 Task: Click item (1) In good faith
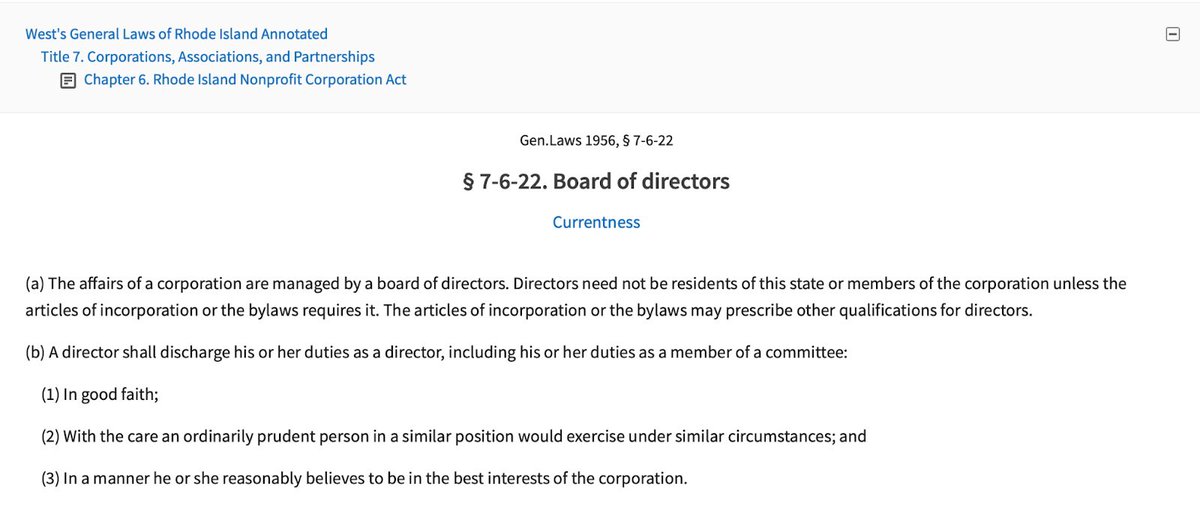point(100,394)
